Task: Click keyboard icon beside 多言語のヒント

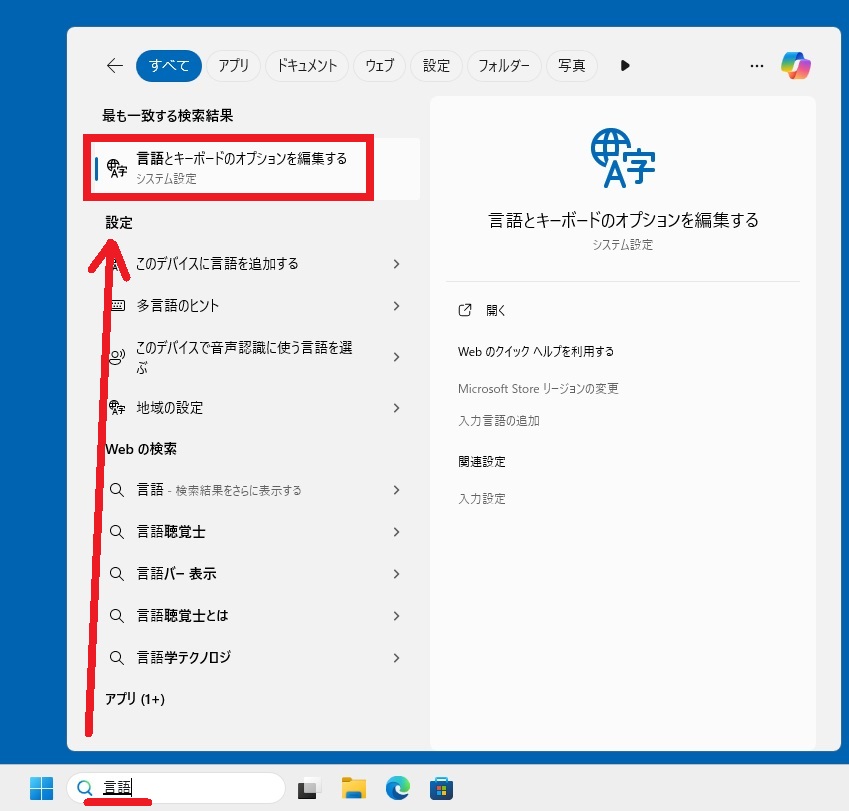Action: [117, 306]
